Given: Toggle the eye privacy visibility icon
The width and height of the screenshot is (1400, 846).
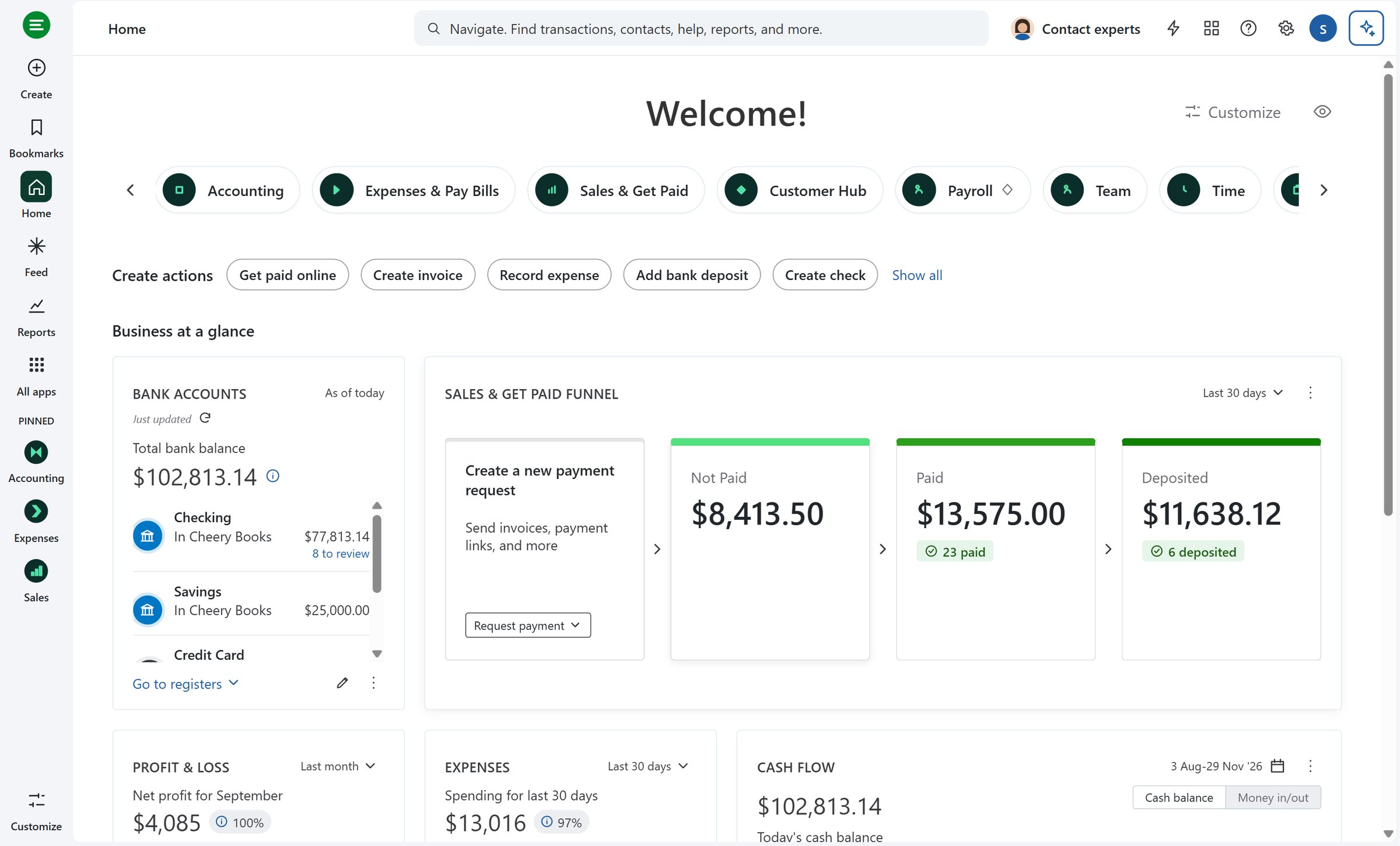Looking at the screenshot, I should pos(1322,111).
